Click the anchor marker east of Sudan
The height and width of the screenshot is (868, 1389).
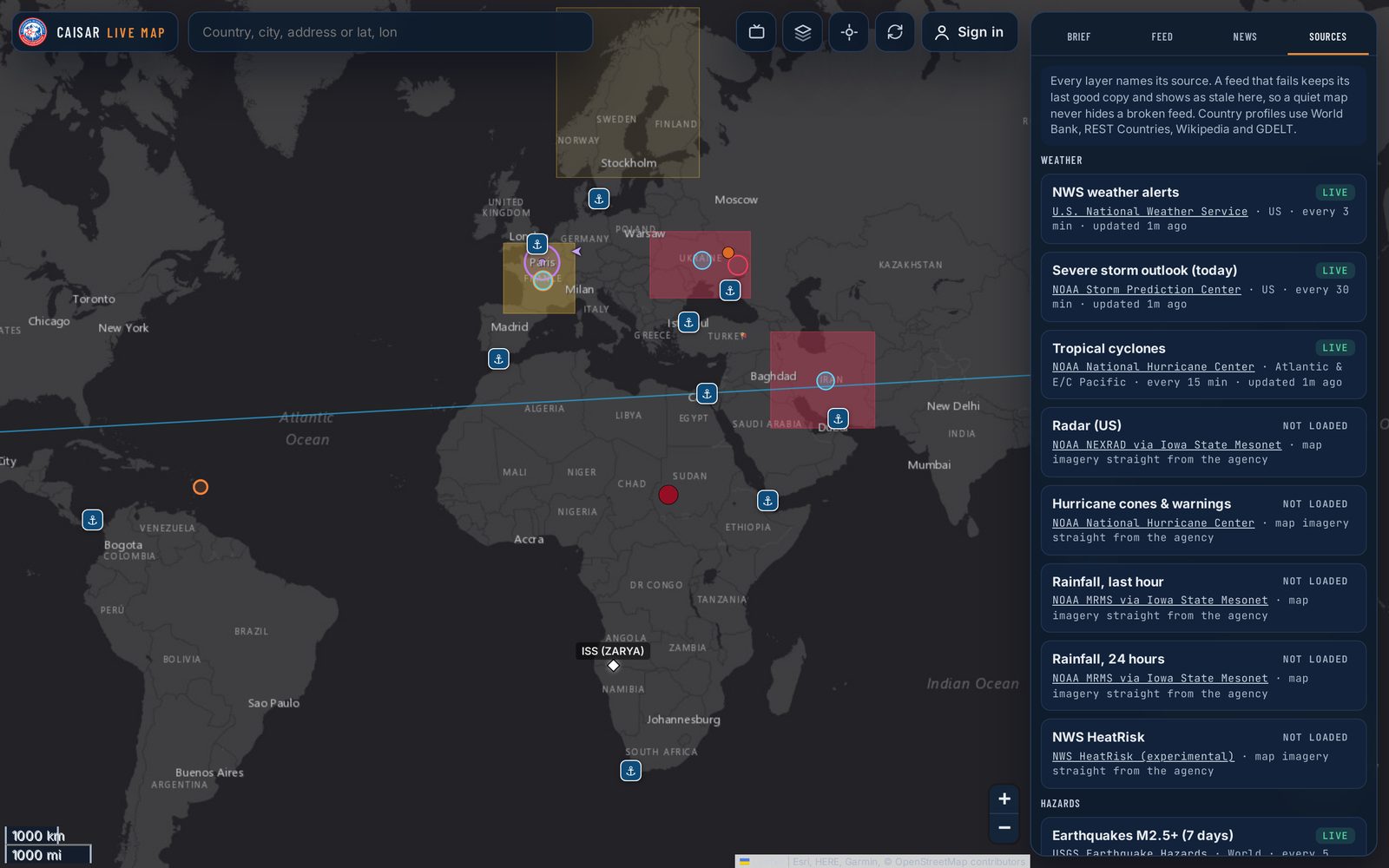coord(767,501)
